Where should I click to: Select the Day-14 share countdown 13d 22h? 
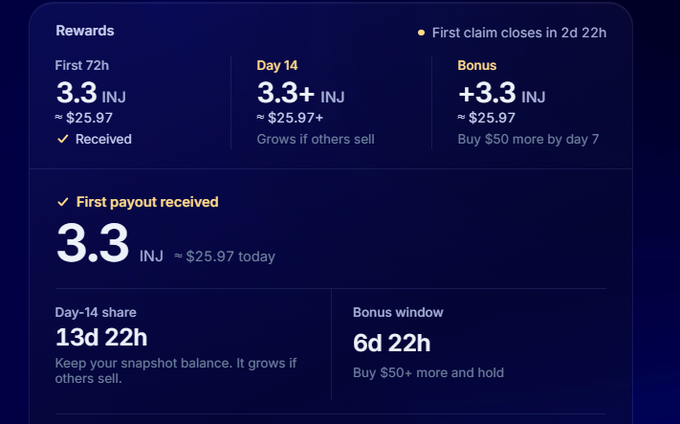101,337
